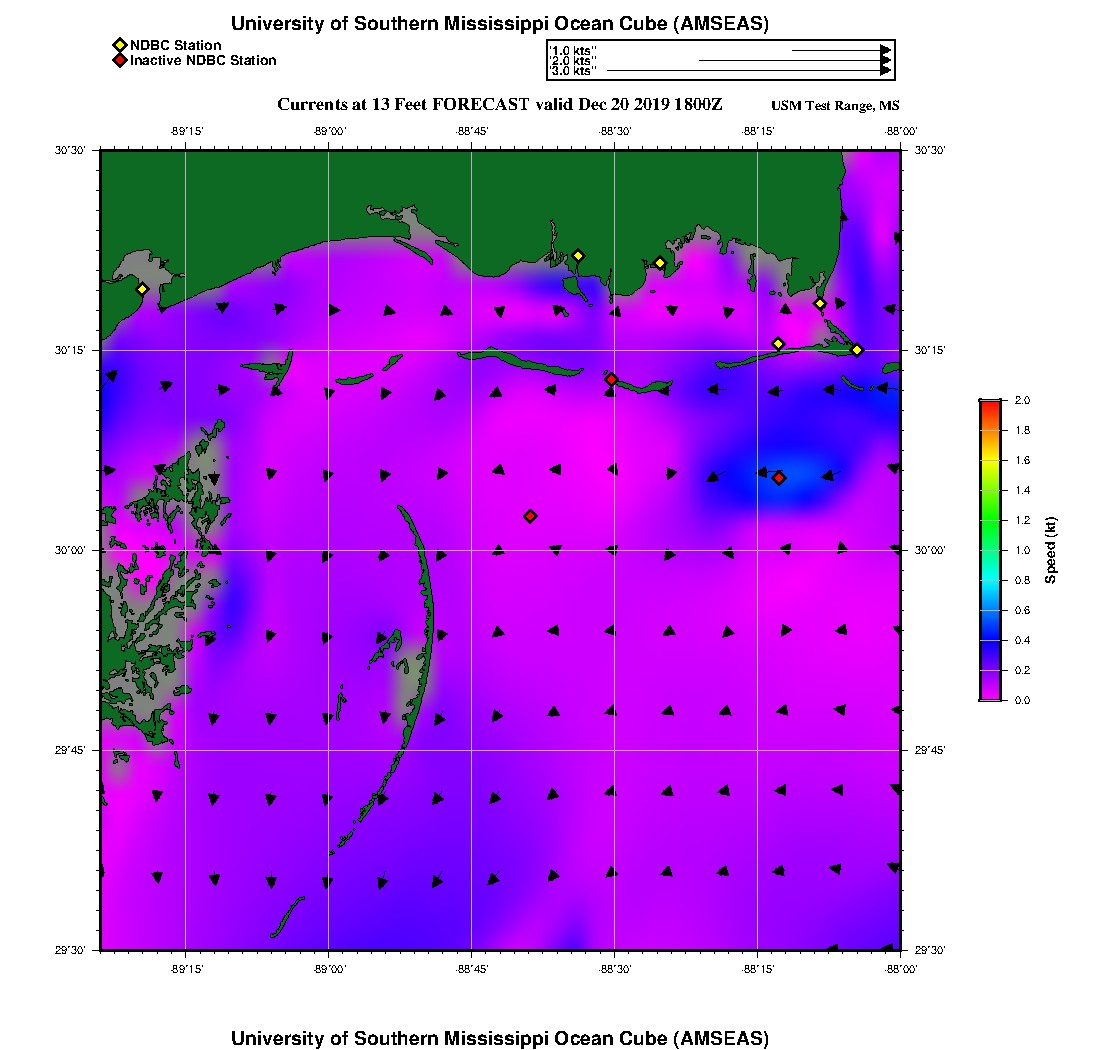Click the top University of Southern Mississippi title
The height and width of the screenshot is (1050, 1100).
coord(499,24)
